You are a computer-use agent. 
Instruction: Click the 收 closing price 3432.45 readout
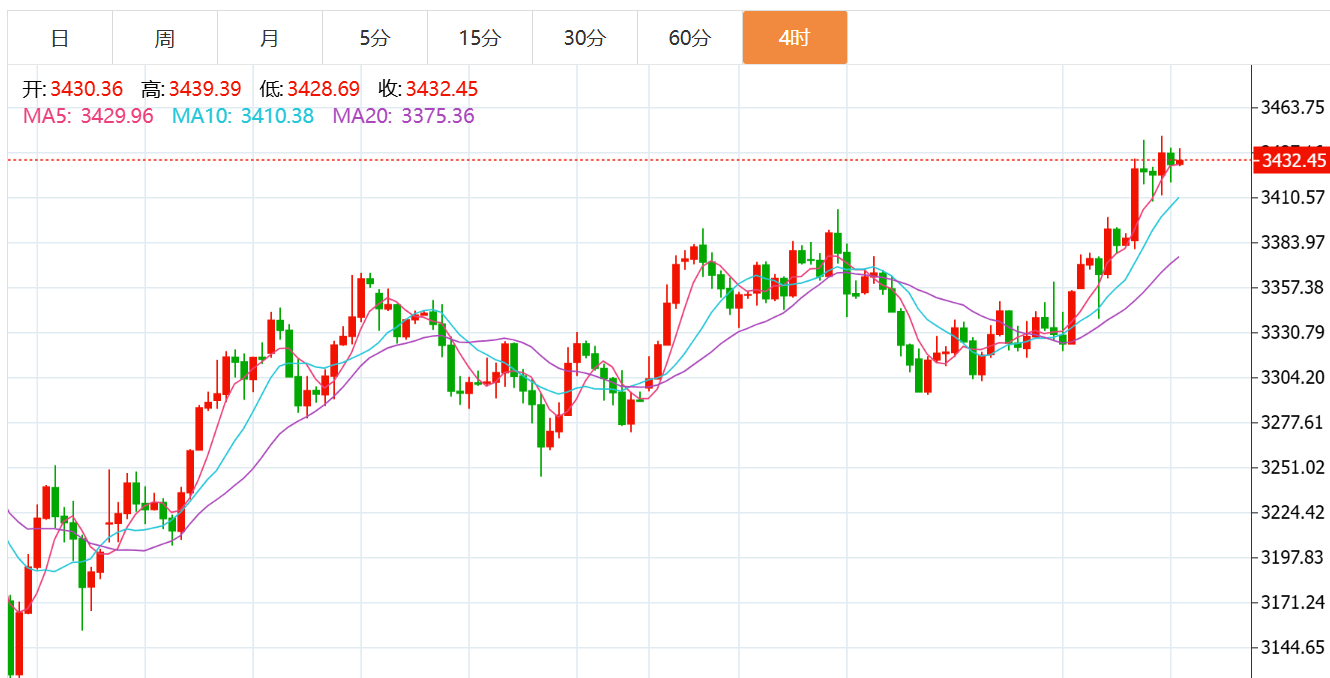pos(428,89)
